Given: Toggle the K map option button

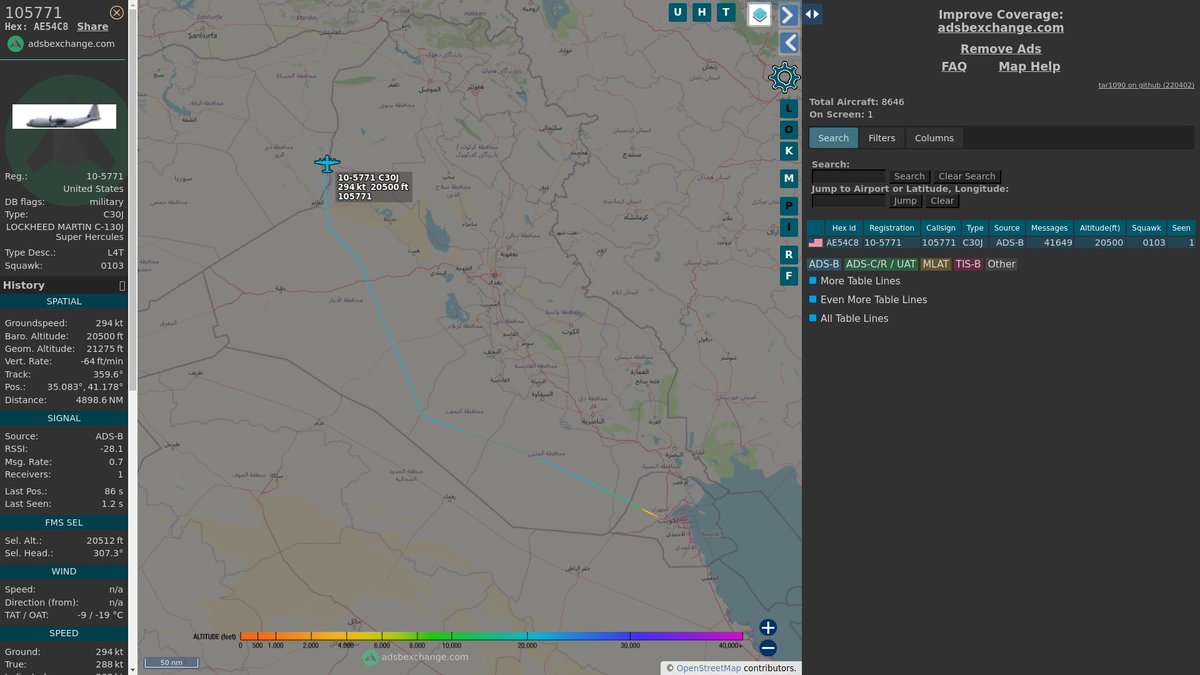Looking at the screenshot, I should (x=788, y=151).
